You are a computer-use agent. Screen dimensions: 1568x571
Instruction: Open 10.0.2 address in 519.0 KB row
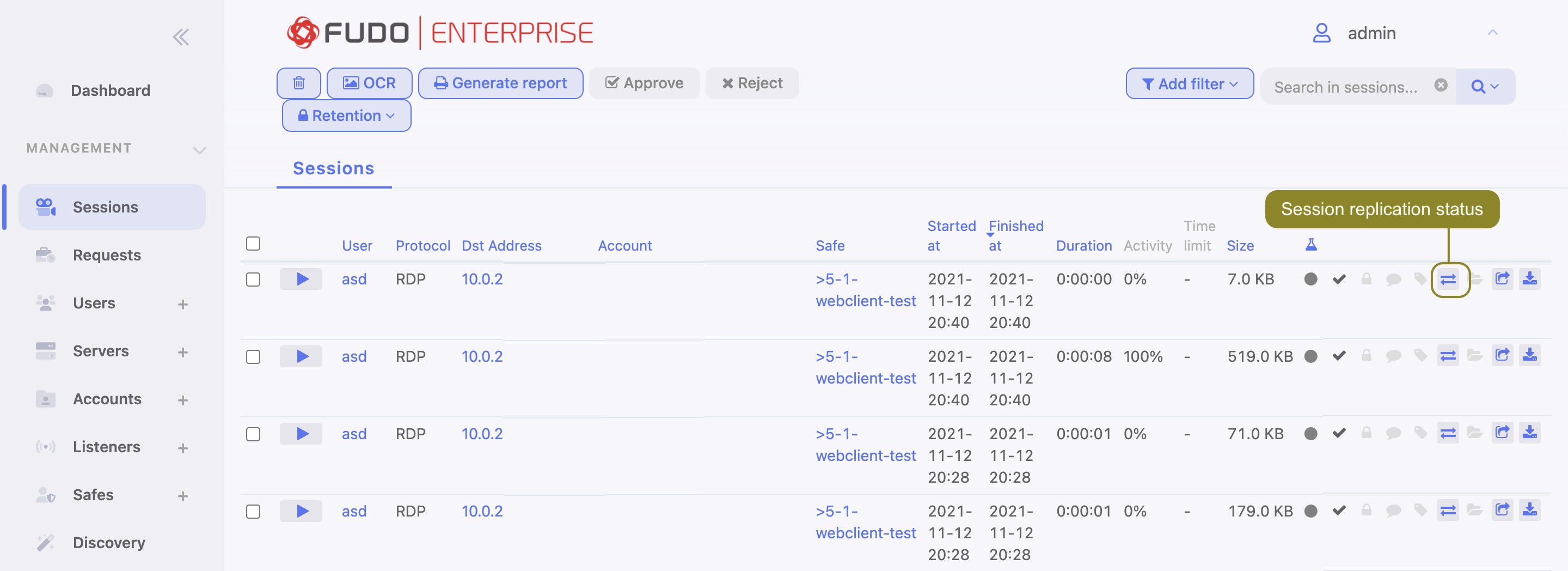click(x=481, y=356)
